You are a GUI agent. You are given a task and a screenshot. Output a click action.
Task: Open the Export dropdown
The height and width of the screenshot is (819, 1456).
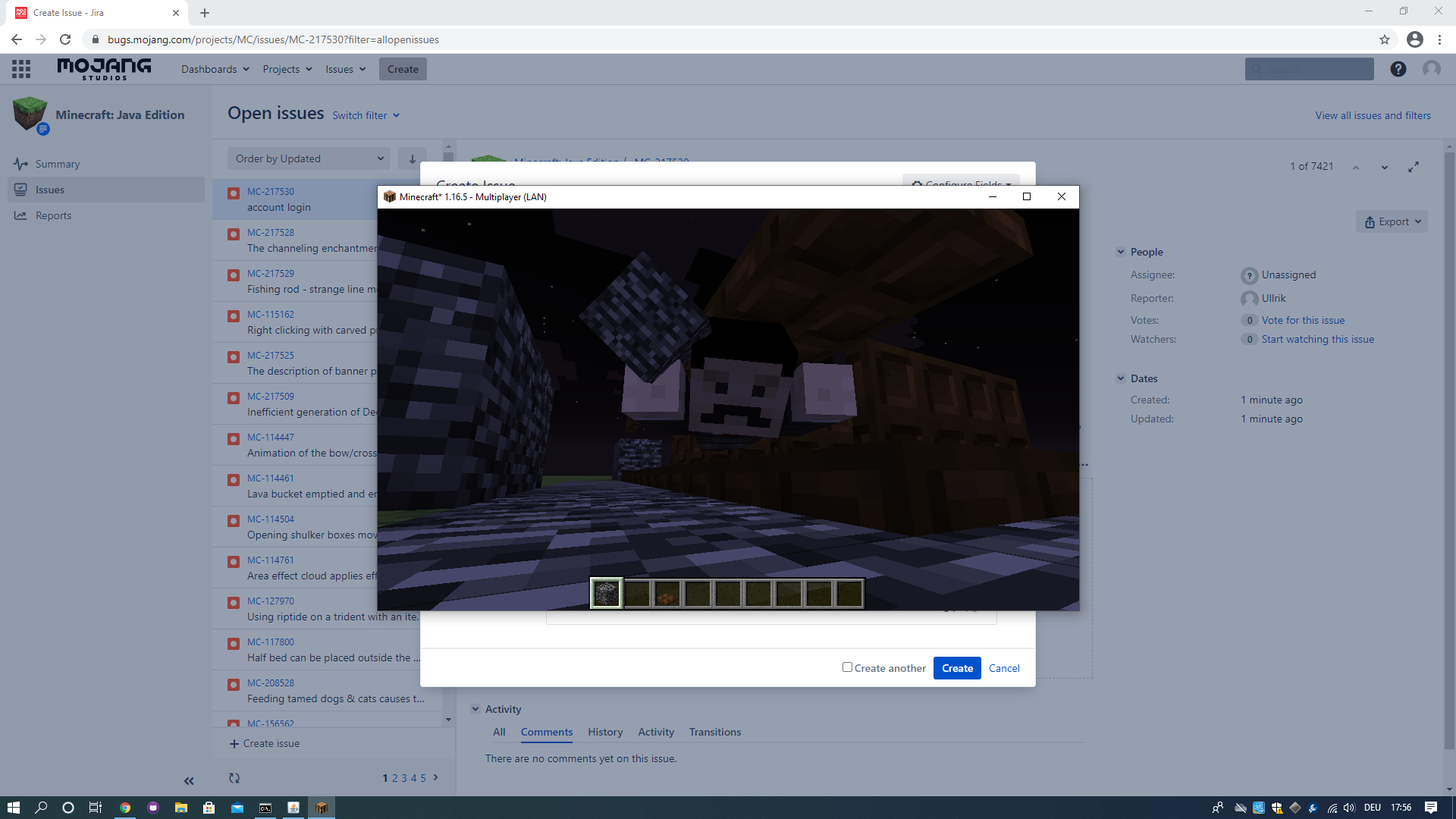tap(1392, 221)
